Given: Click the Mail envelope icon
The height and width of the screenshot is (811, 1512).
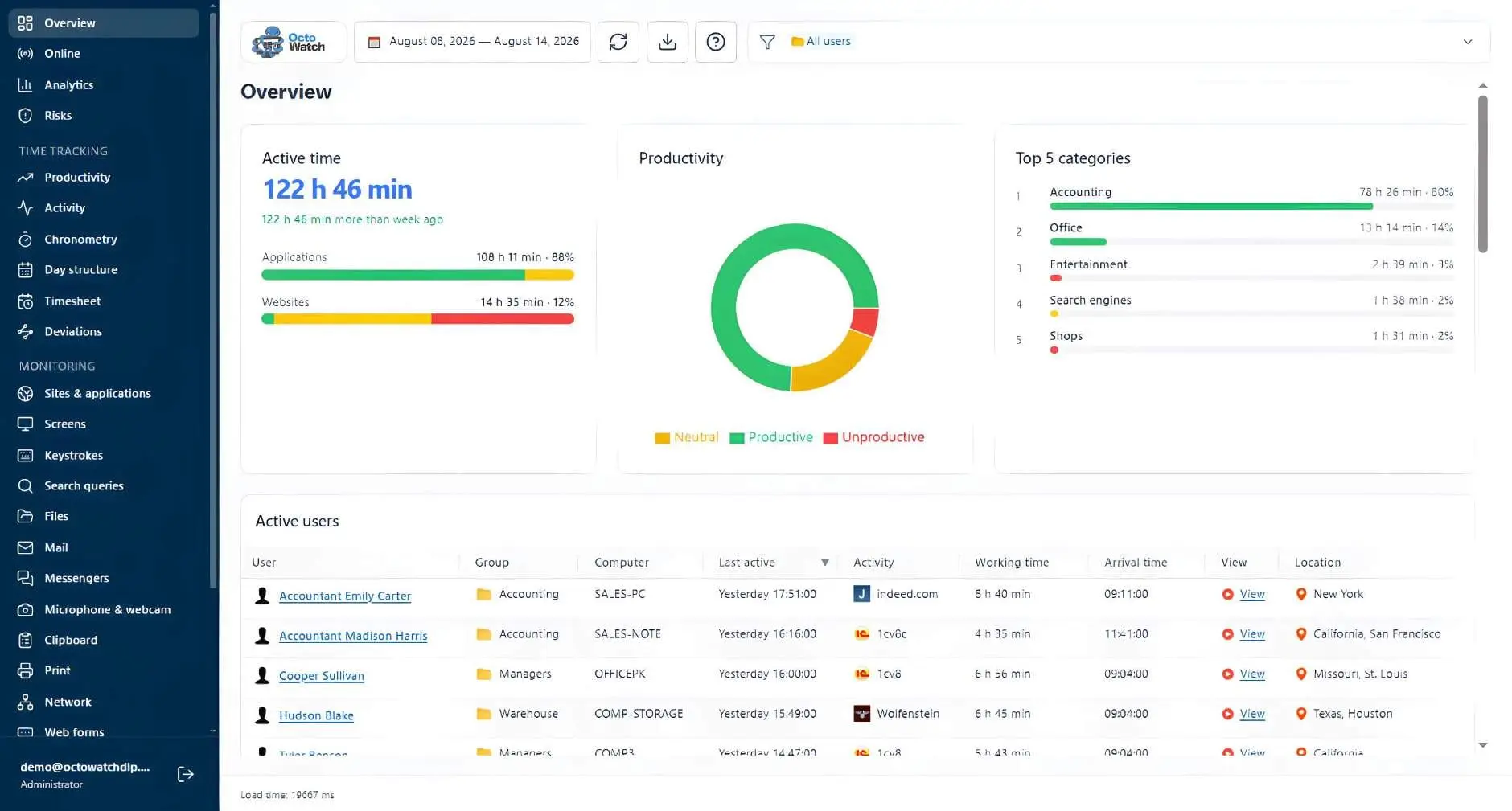Looking at the screenshot, I should [x=26, y=548].
